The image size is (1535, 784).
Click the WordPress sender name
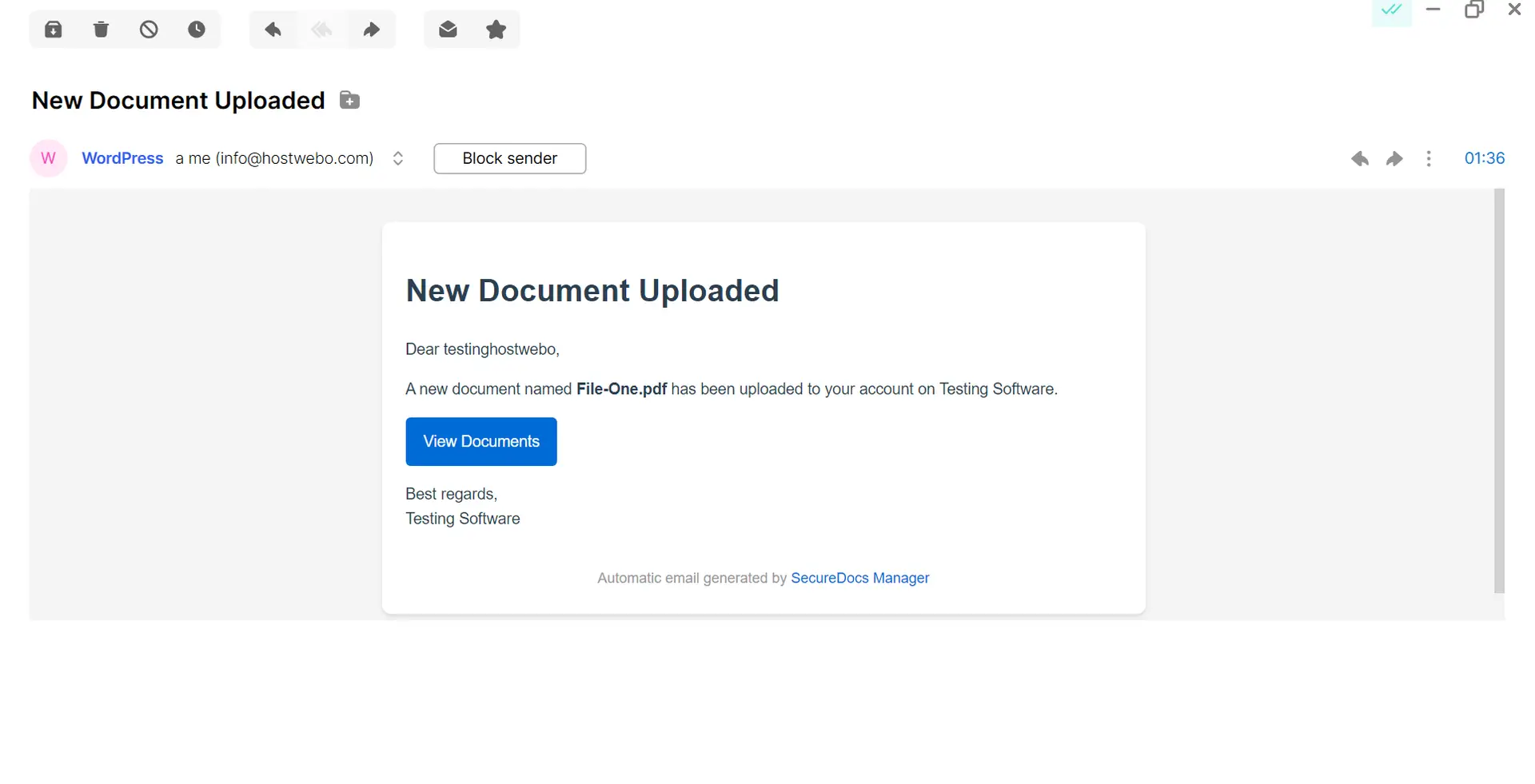(x=122, y=158)
